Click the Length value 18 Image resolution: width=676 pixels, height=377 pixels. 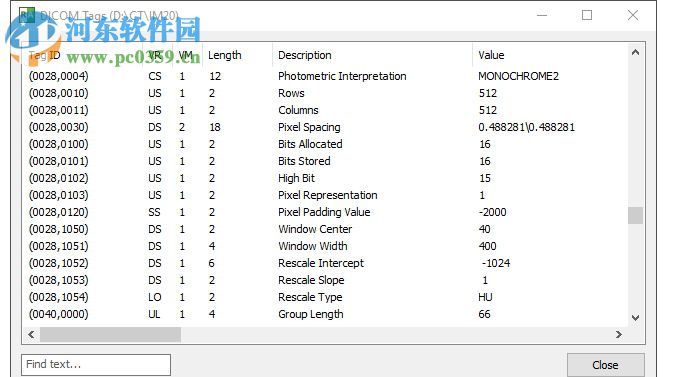[x=215, y=127]
